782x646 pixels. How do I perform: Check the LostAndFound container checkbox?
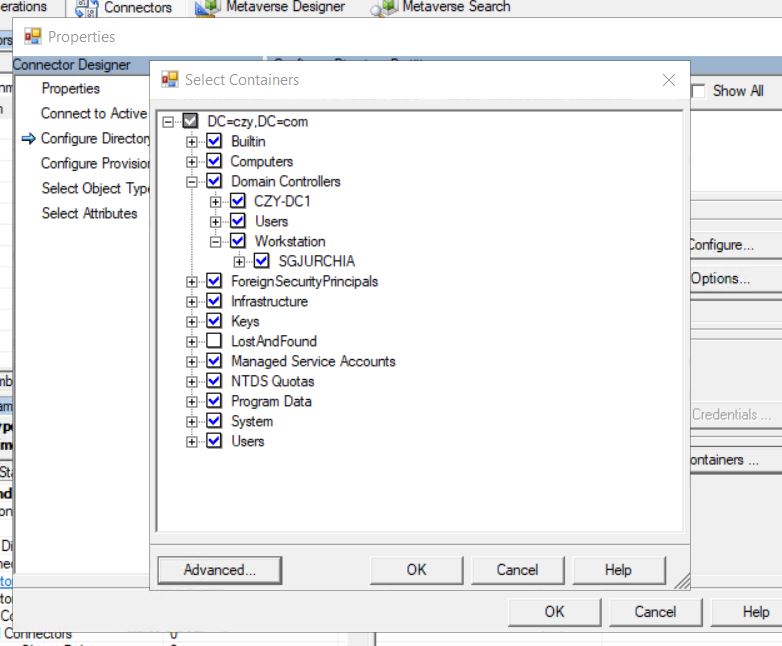(214, 340)
